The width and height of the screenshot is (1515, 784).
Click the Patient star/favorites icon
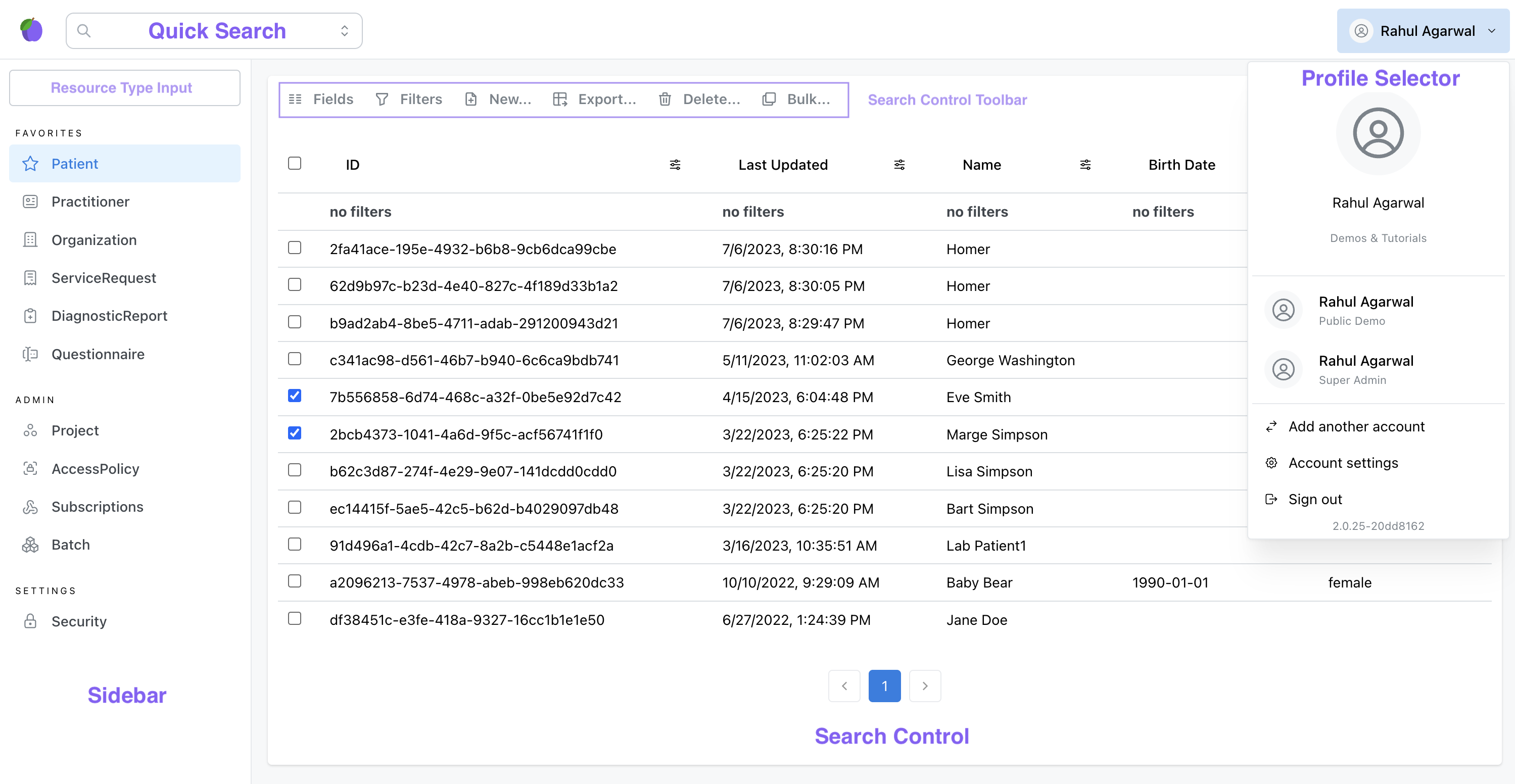pyautogui.click(x=31, y=163)
